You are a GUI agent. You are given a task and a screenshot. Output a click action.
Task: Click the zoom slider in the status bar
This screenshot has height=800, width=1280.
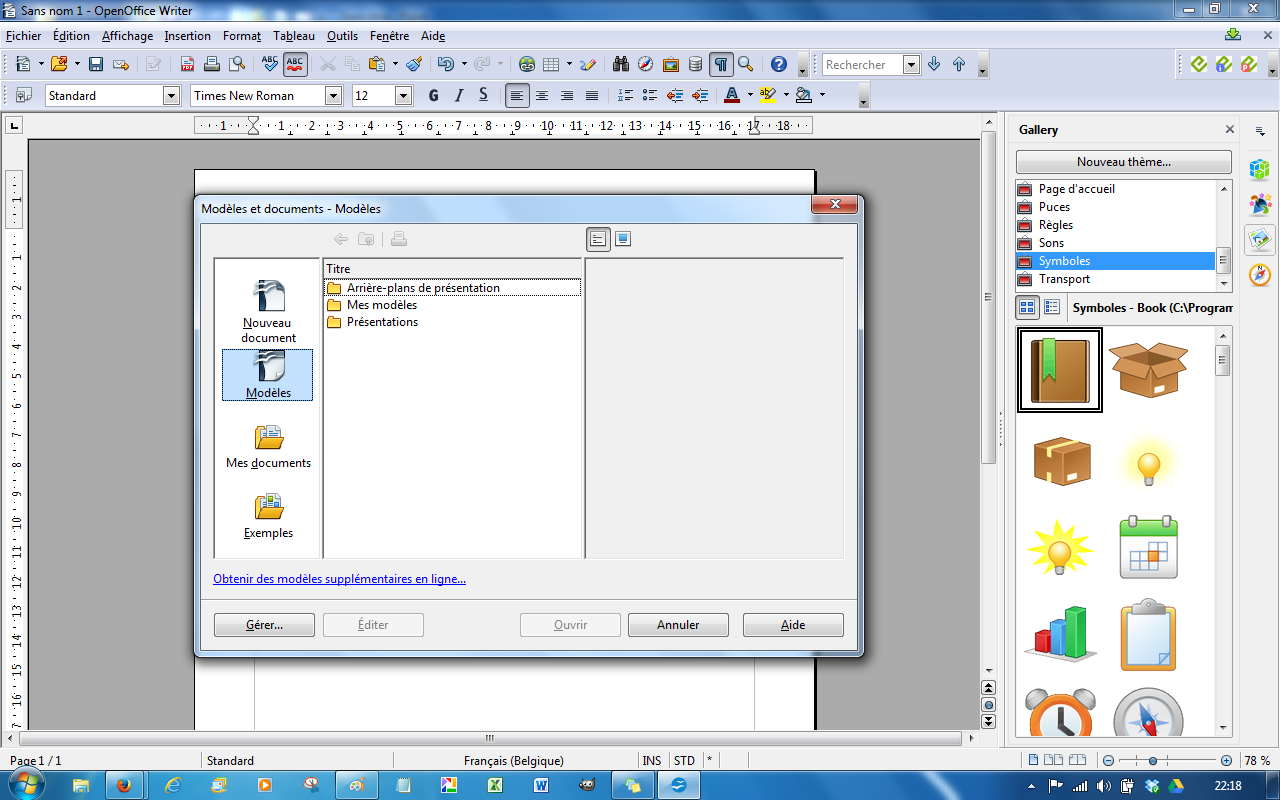tap(1153, 761)
